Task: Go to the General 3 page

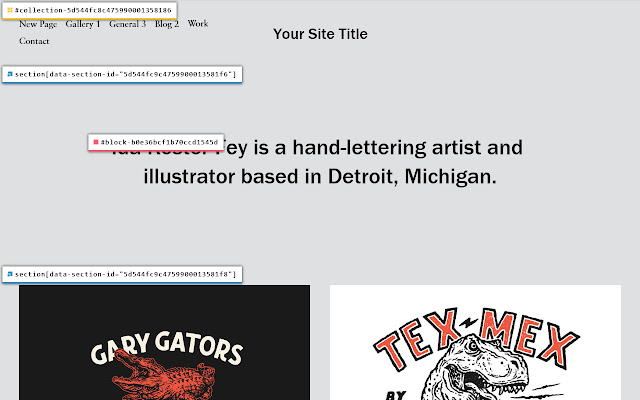Action: (x=127, y=24)
